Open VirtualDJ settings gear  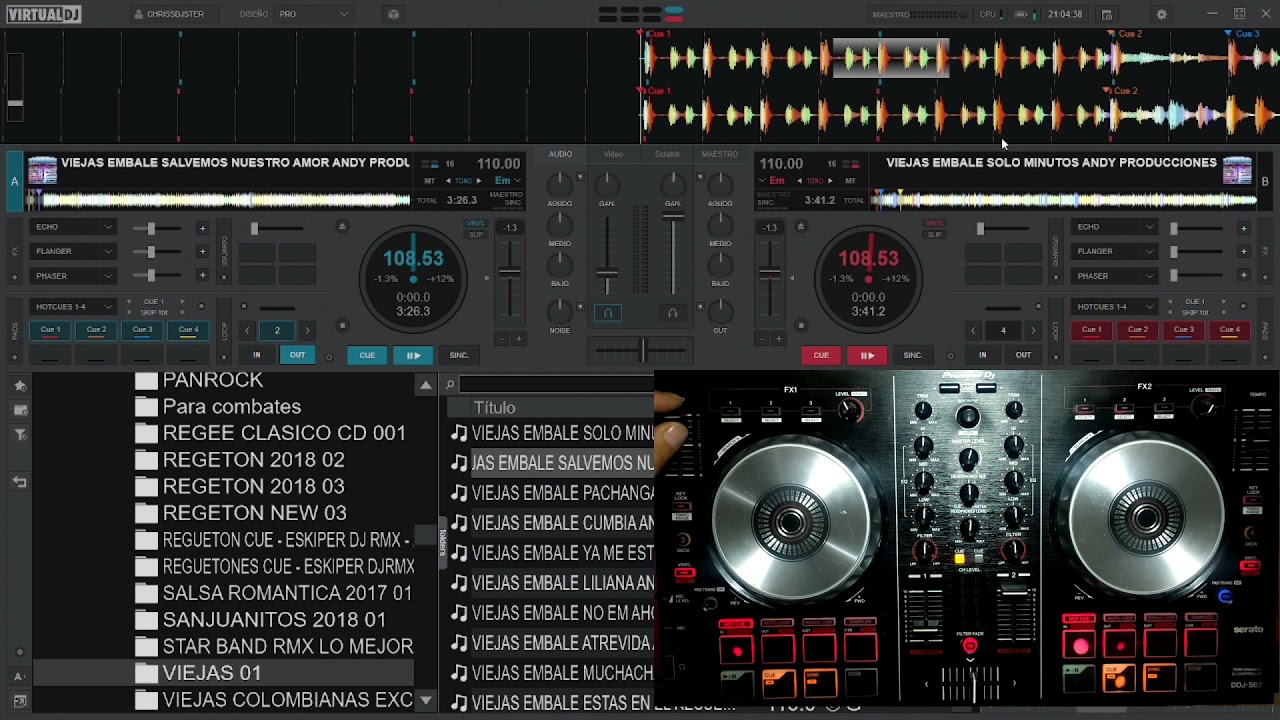[1161, 14]
